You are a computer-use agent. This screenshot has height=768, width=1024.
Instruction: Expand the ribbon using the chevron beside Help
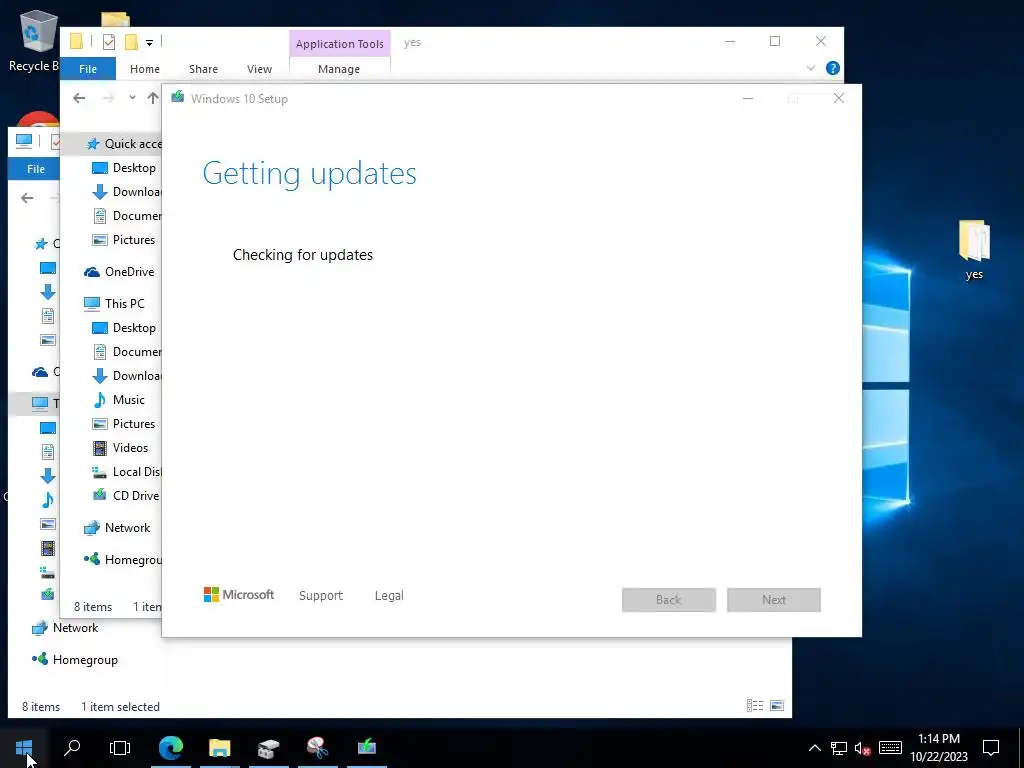[810, 68]
